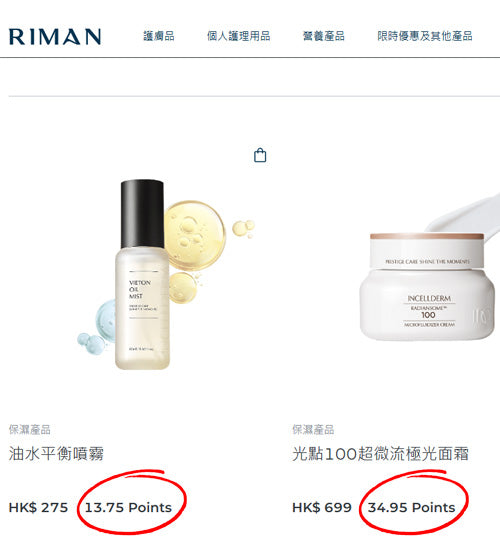Click the white spatula above the cream jar

[463, 215]
